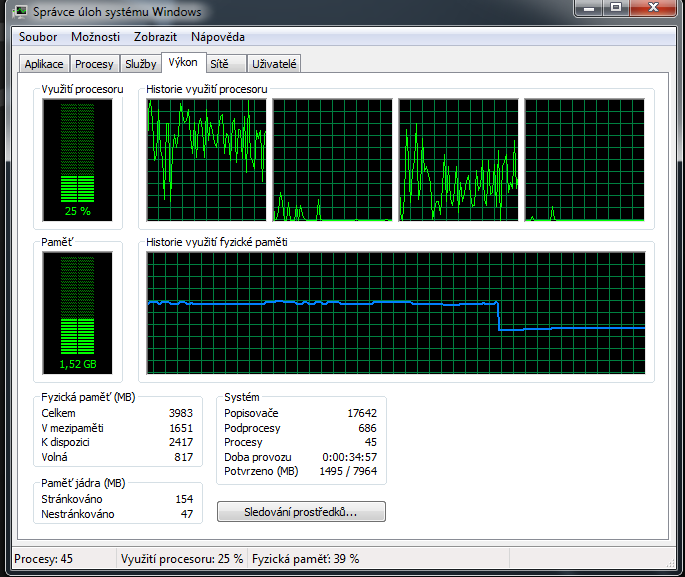The image size is (685, 577).
Task: Click the memory meter showing 1,52 GB
Action: coord(77,313)
